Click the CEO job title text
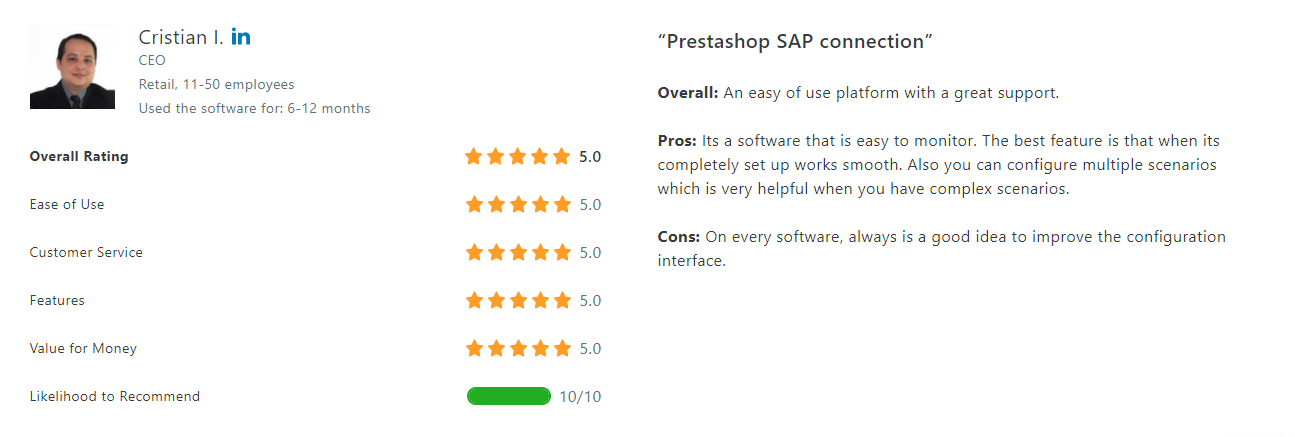The image size is (1295, 437). click(x=152, y=61)
